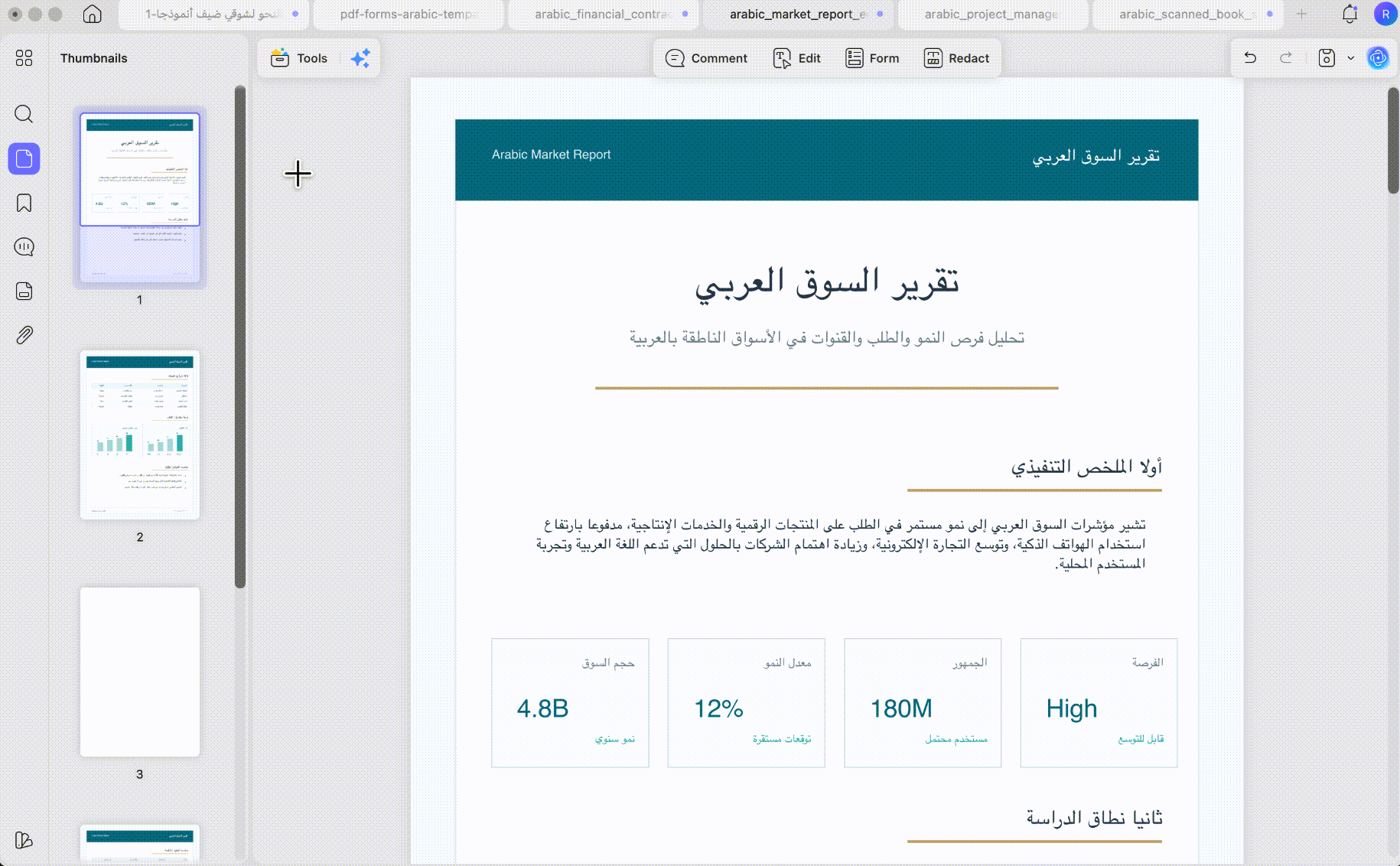Open the blue swirl assistant icon
This screenshot has width=1400, height=866.
(x=1378, y=58)
